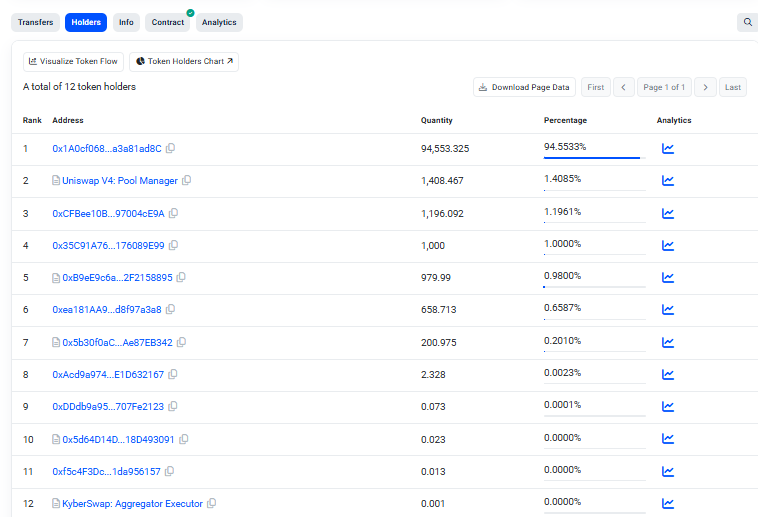
Task: View analytics icon for KyberSwap: Aggregator Executor
Action: tap(668, 503)
